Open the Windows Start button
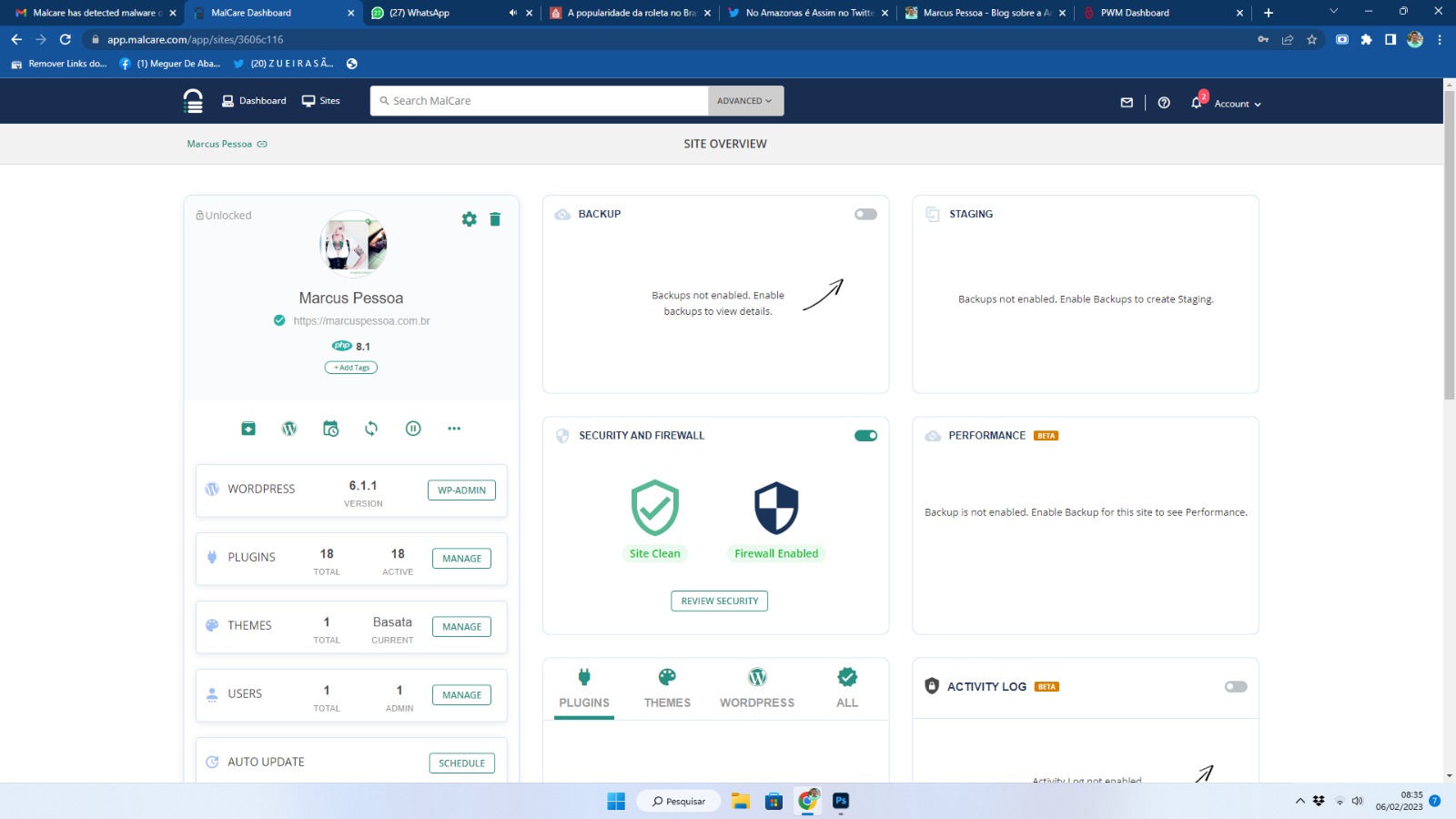 [616, 801]
